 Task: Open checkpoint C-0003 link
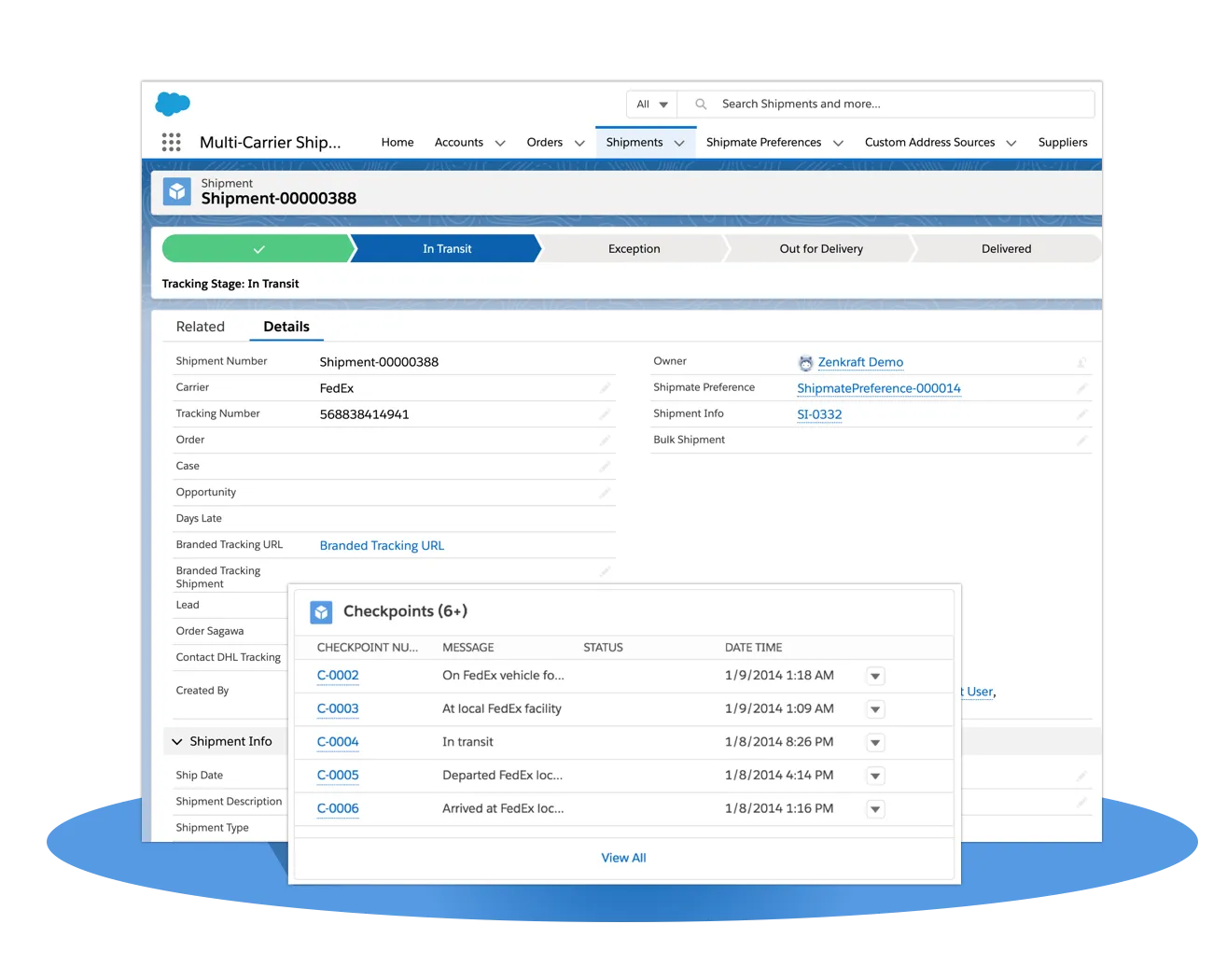(338, 709)
